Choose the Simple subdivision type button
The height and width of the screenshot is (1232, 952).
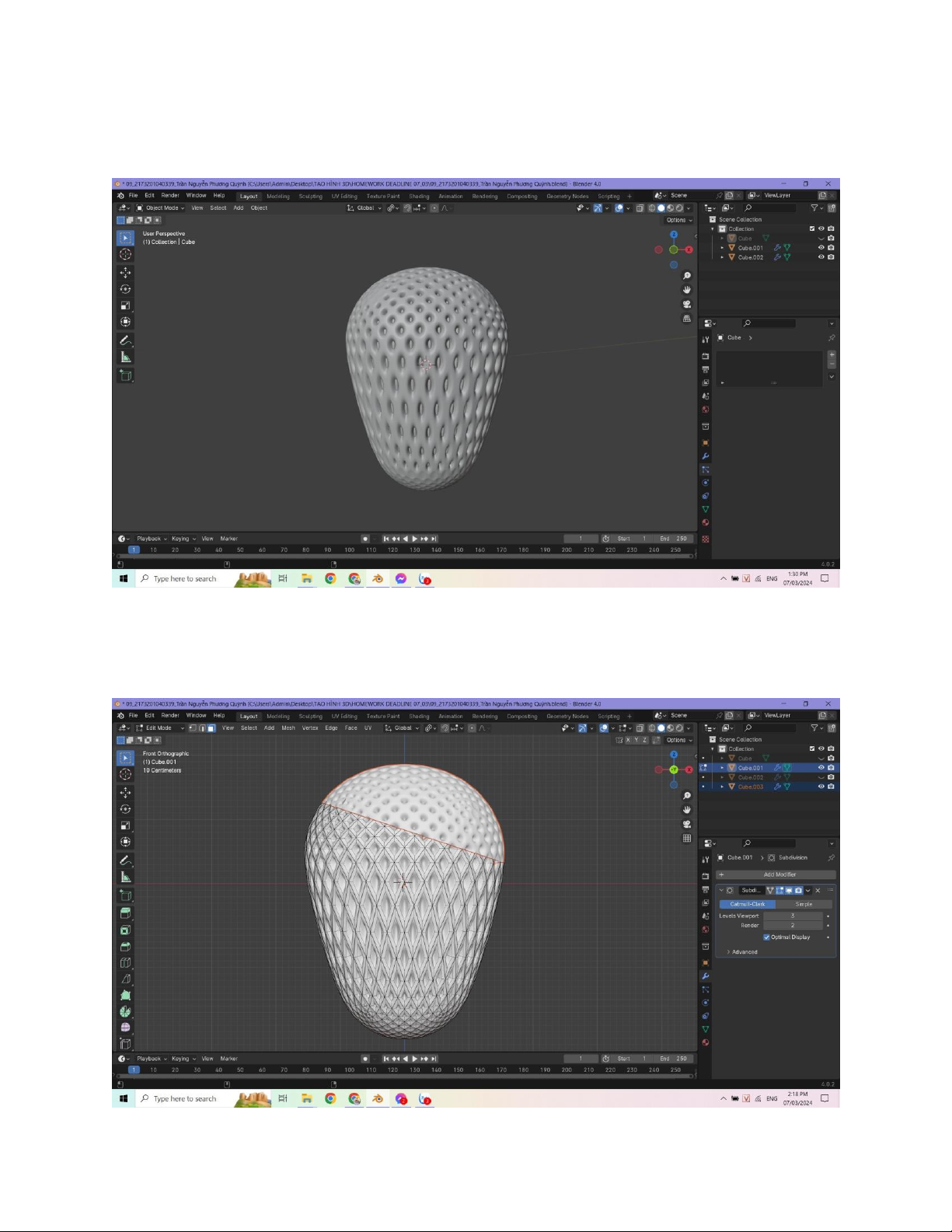click(804, 904)
